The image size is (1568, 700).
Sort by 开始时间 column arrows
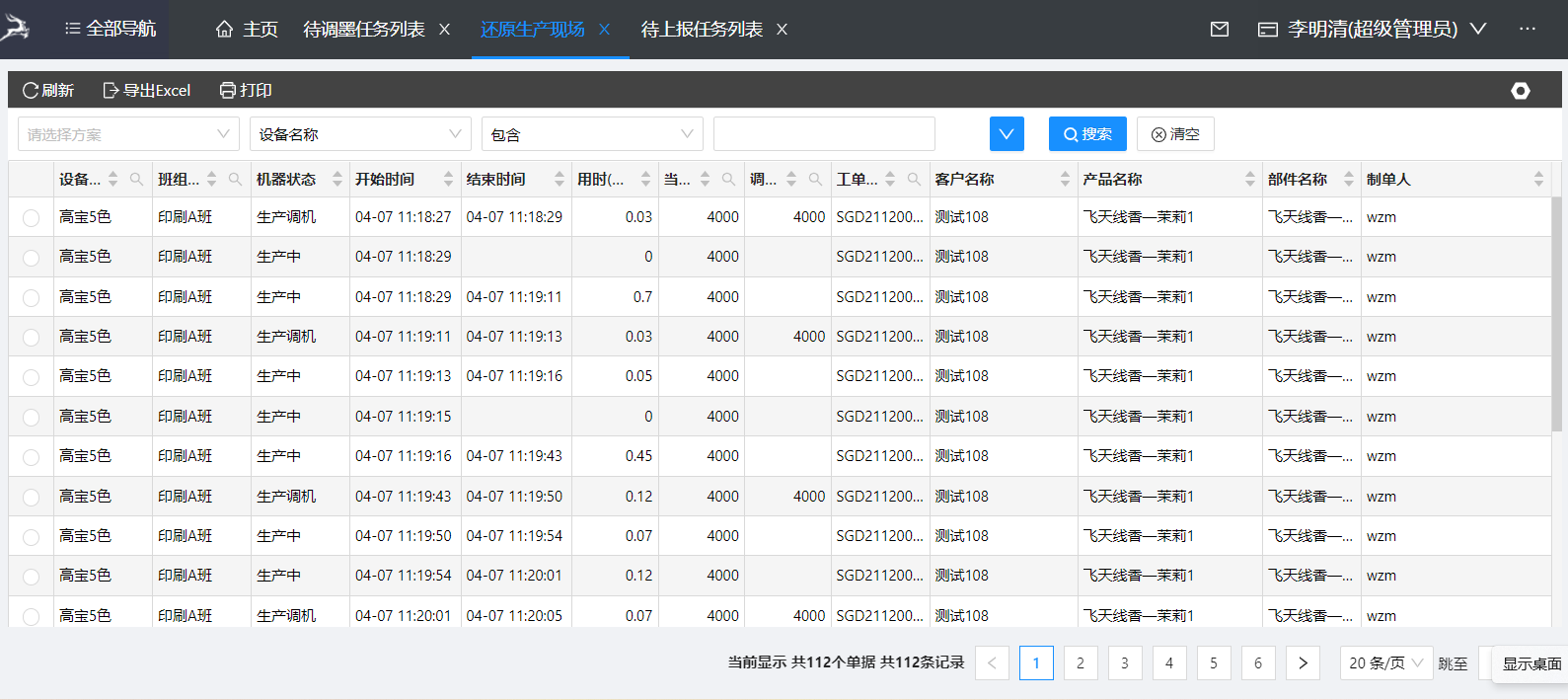point(448,179)
